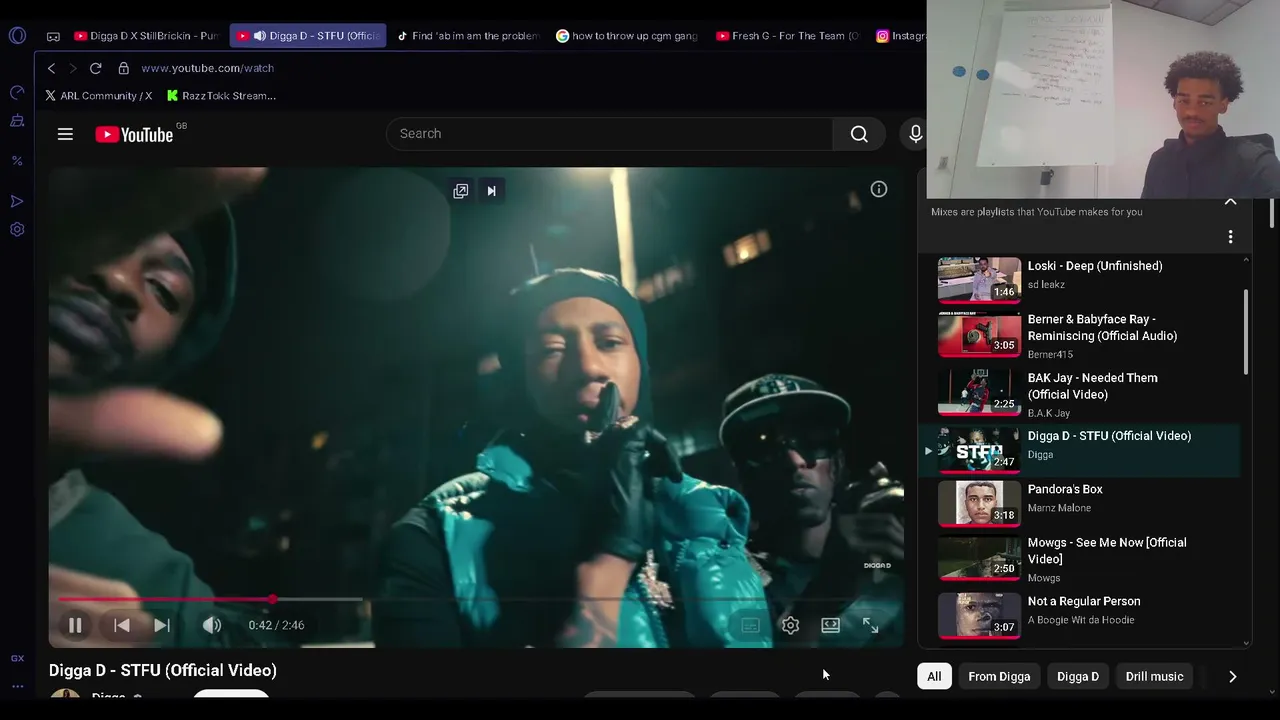Screen dimensions: 1280x720
Task: Open sidebar three-dots setup menu
Action: (x=17, y=686)
